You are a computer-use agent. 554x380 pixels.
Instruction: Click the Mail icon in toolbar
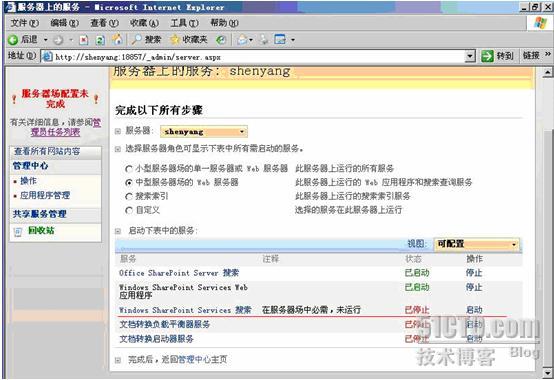point(242,40)
